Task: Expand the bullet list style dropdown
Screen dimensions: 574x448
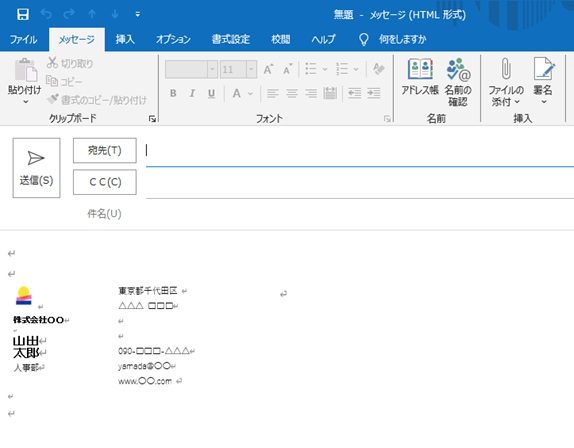Action: coord(325,69)
